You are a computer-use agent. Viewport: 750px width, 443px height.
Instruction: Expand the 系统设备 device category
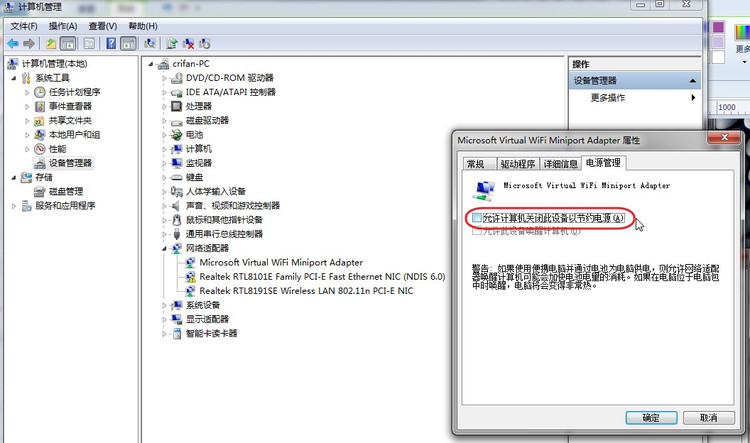click(x=164, y=305)
